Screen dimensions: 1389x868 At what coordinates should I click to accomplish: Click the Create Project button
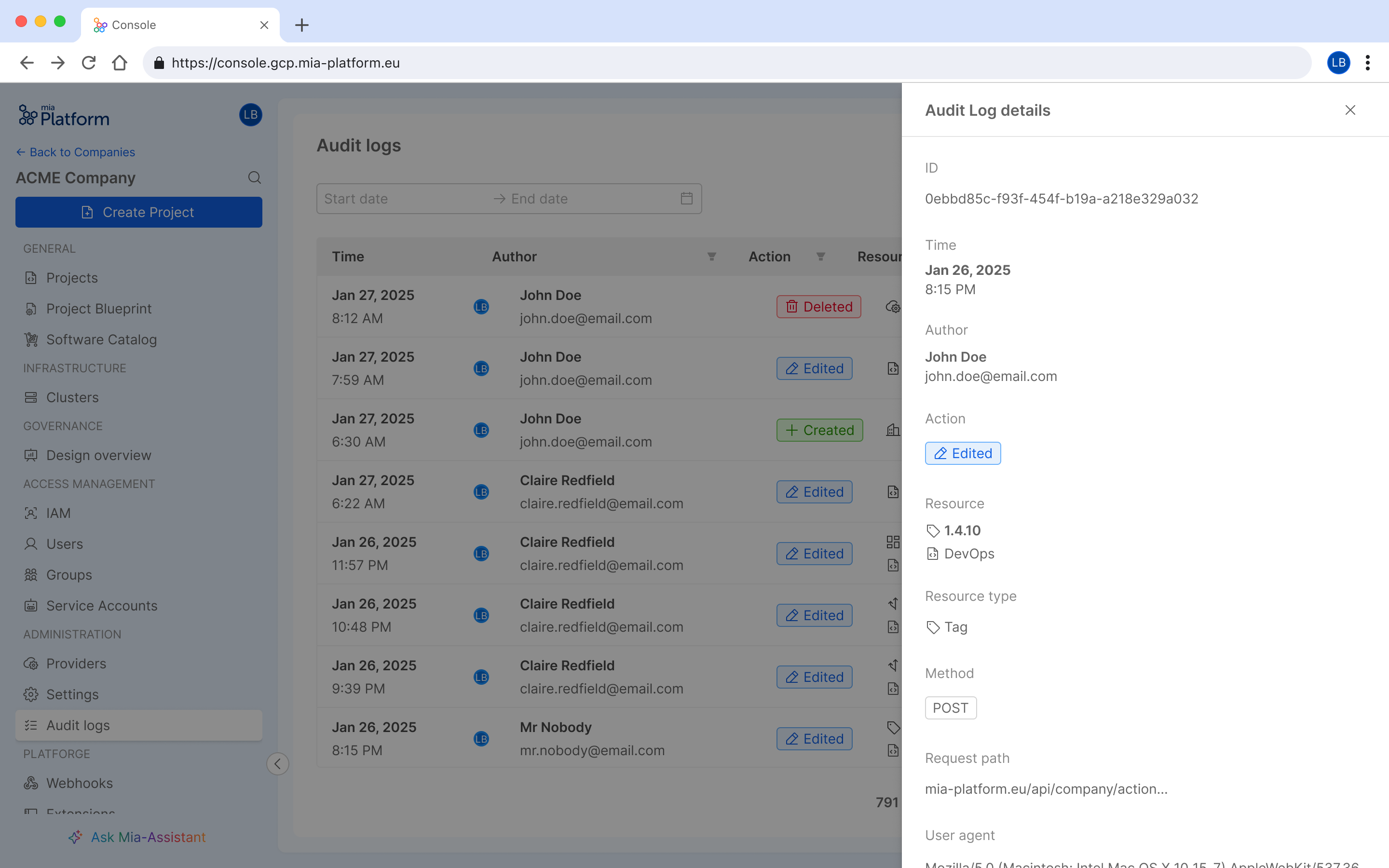click(138, 212)
